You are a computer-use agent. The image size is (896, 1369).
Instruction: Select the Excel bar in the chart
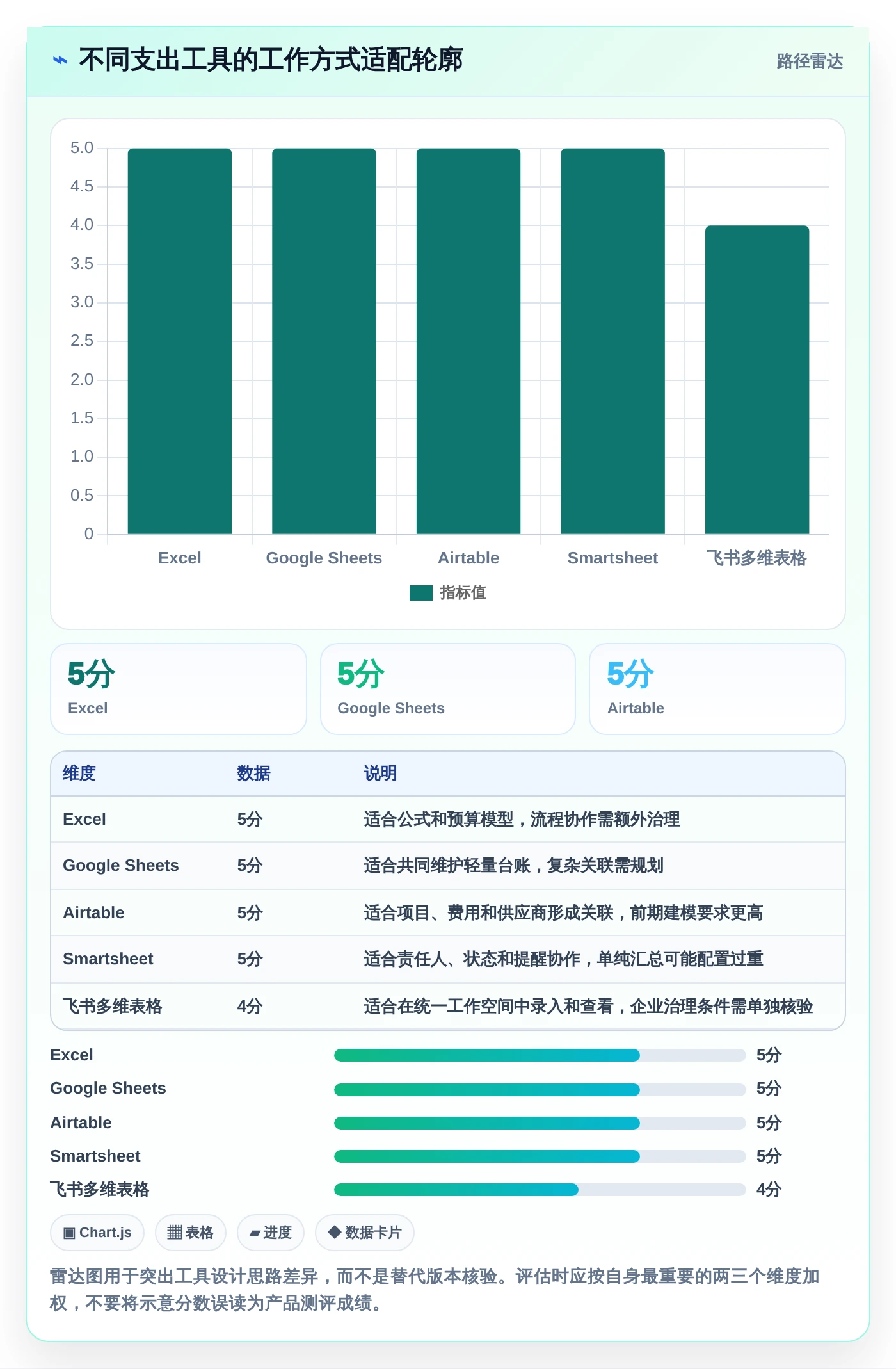click(x=180, y=341)
